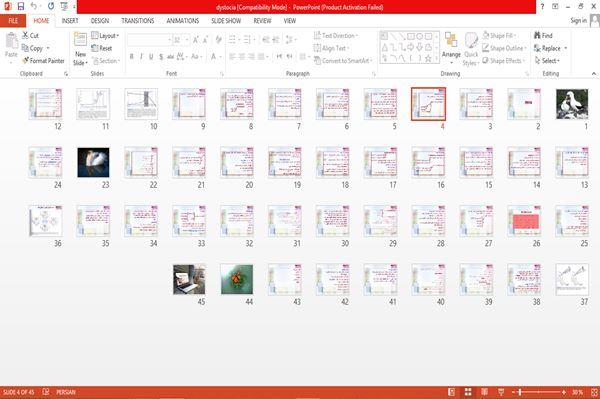This screenshot has height=399, width=600.
Task: Cut the selection with Cut button
Action: pos(30,36)
